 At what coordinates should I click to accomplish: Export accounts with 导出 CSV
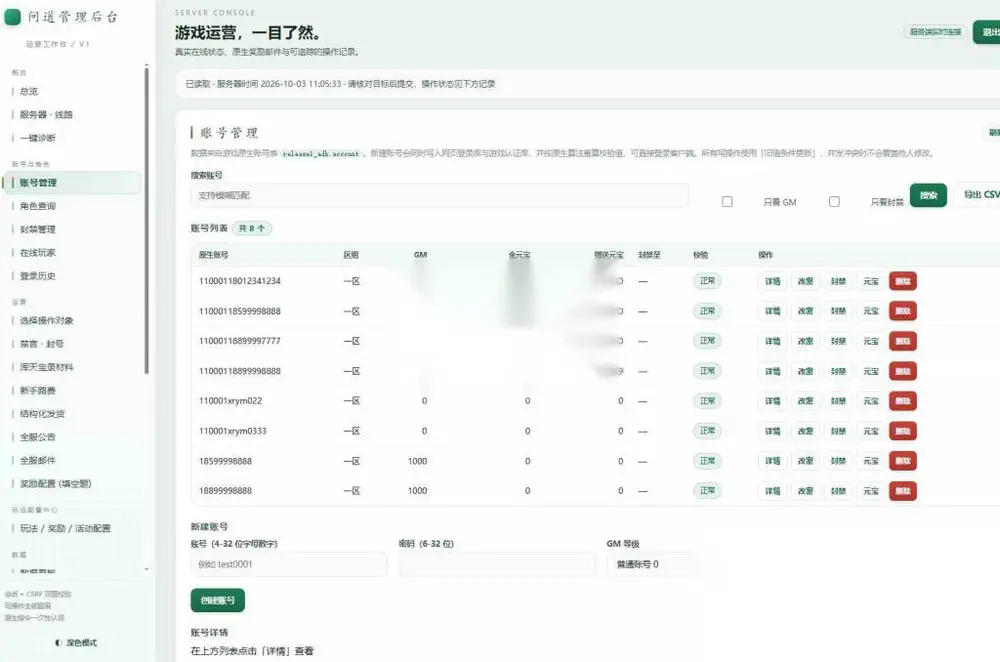click(980, 195)
